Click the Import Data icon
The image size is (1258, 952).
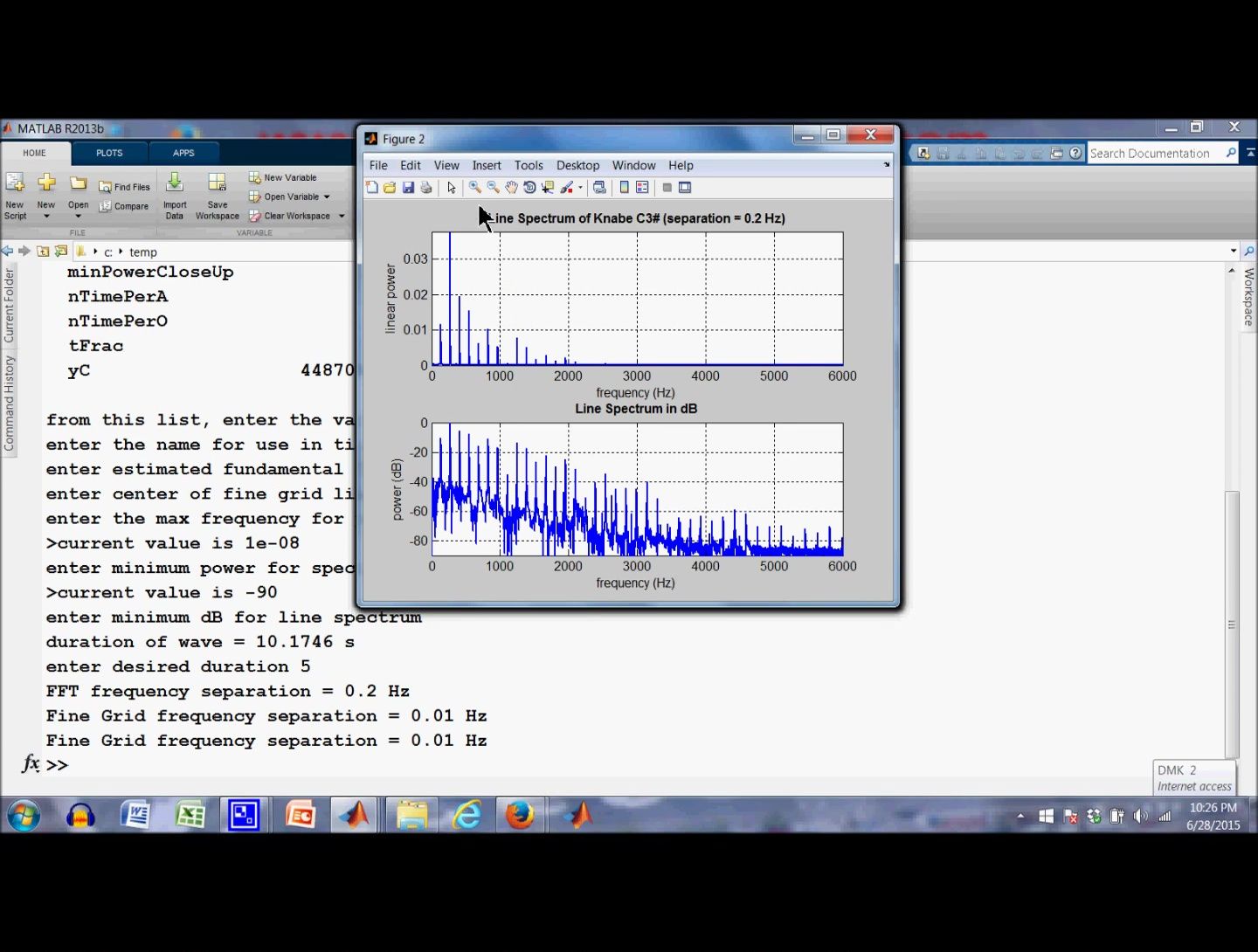point(175,196)
